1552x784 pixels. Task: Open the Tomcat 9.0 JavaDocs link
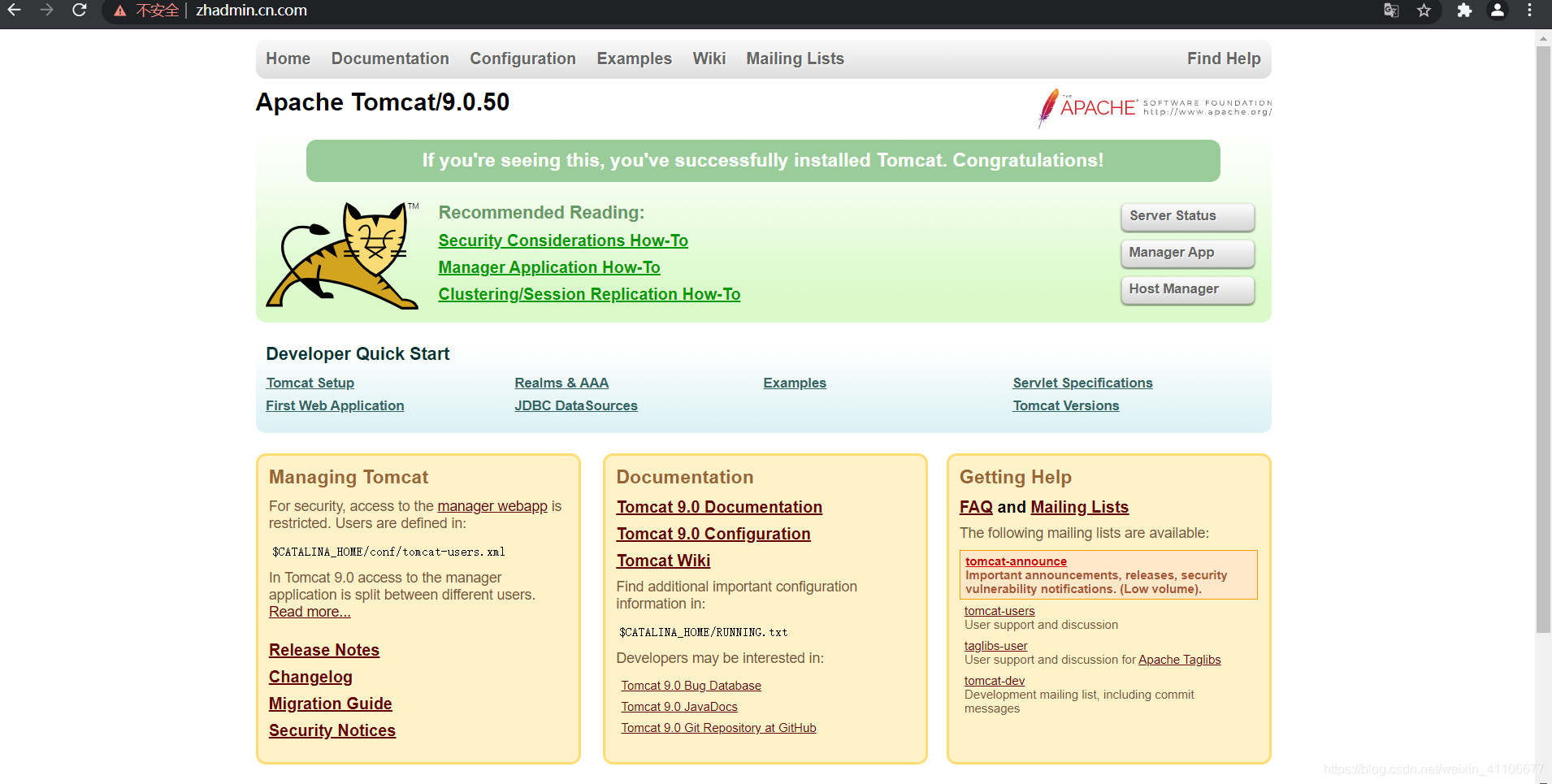(x=679, y=707)
